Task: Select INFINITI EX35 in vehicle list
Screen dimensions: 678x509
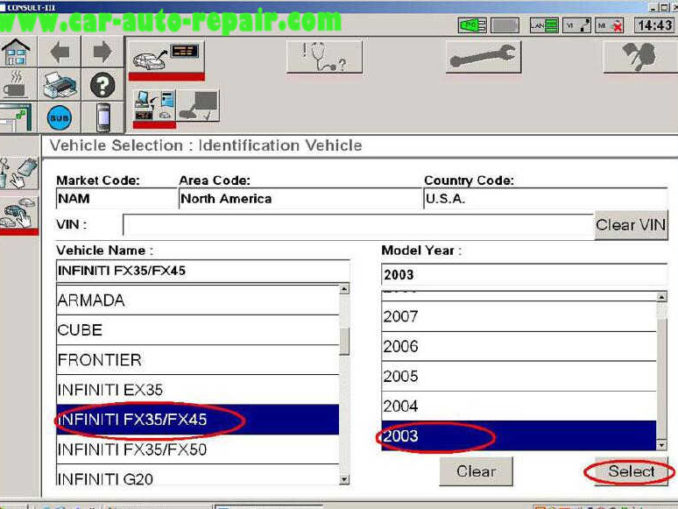Action: [x=198, y=390]
